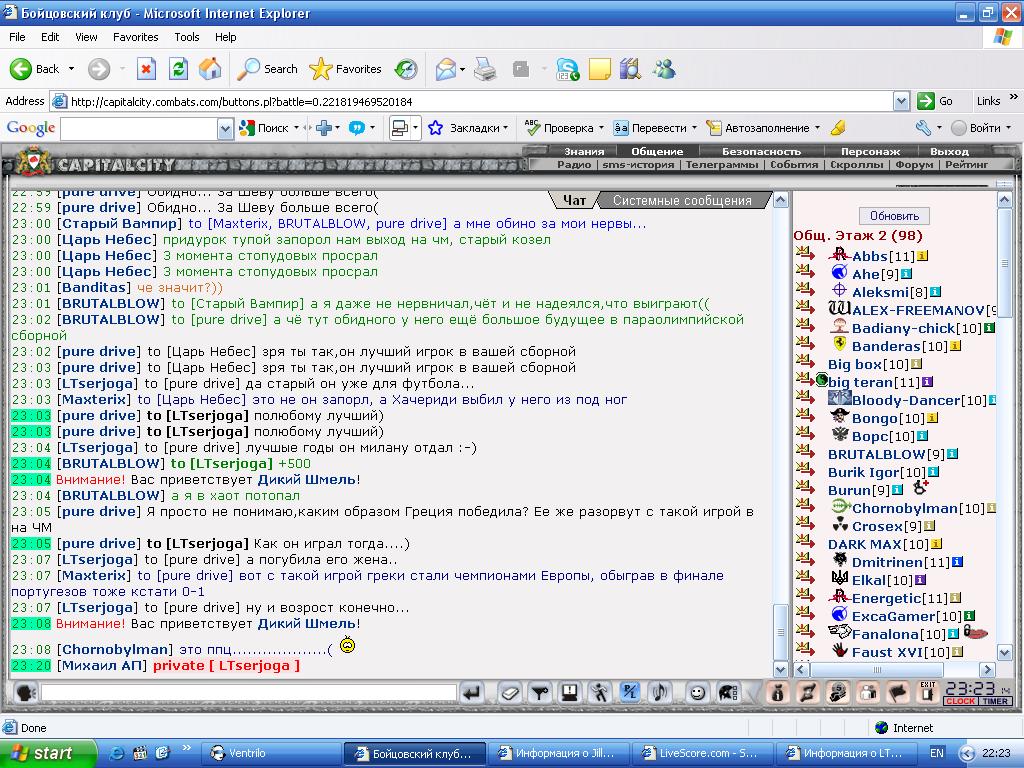
Task: Select the Чат tab
Action: 574,200
